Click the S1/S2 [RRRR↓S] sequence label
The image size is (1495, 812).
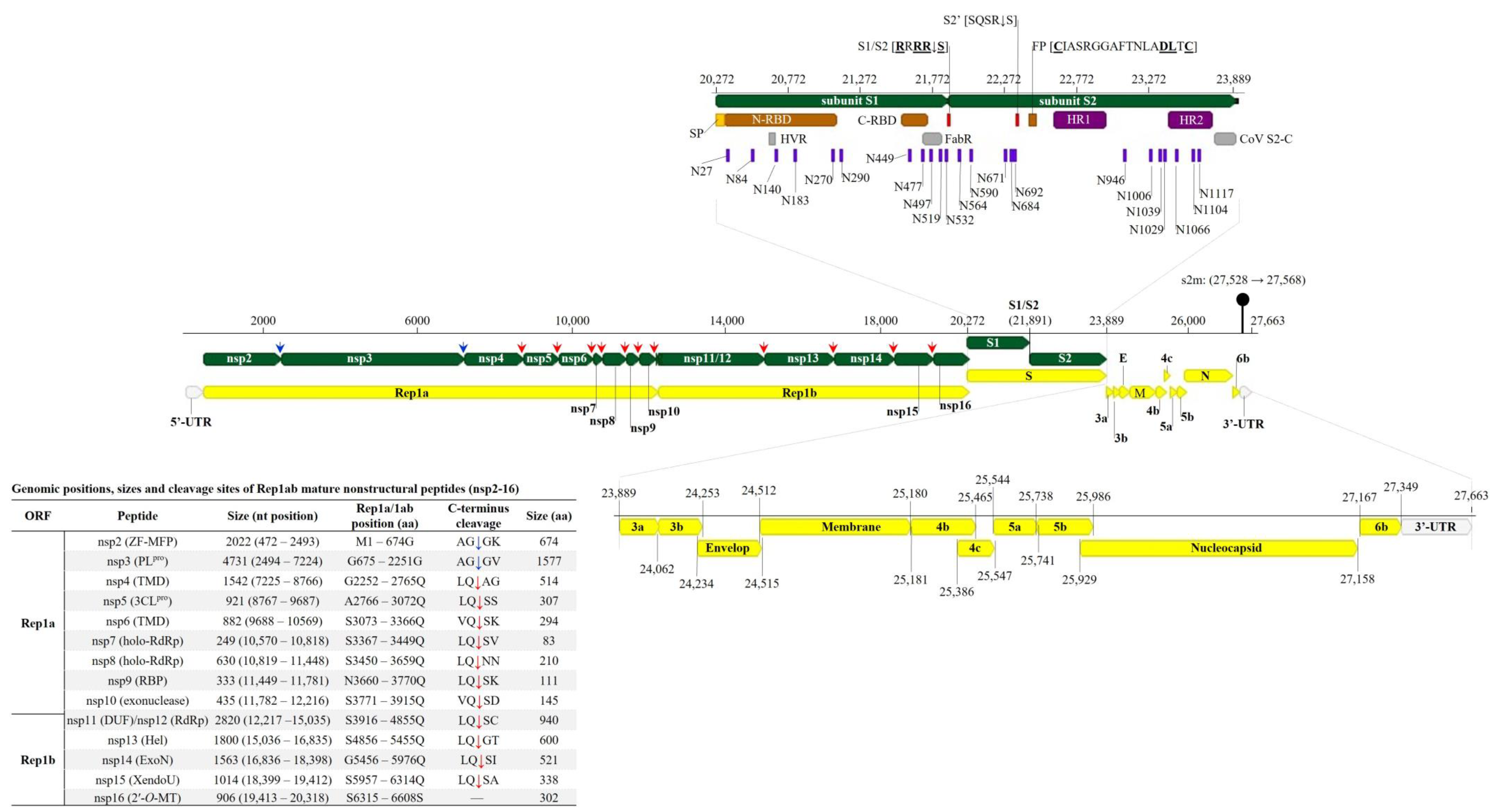[x=903, y=47]
